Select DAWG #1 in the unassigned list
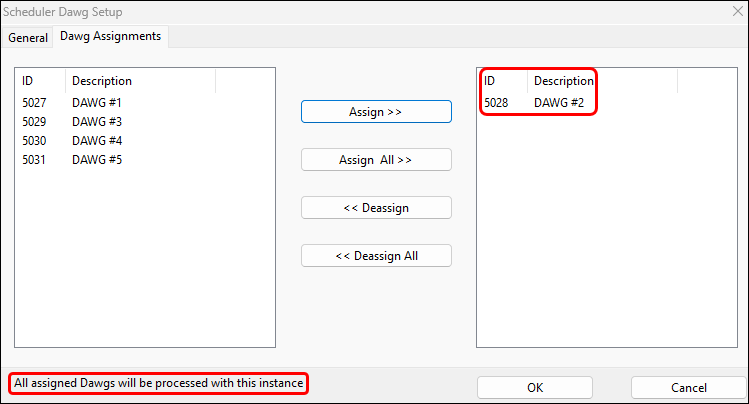Screen dimensions: 749x404 [x=97, y=103]
